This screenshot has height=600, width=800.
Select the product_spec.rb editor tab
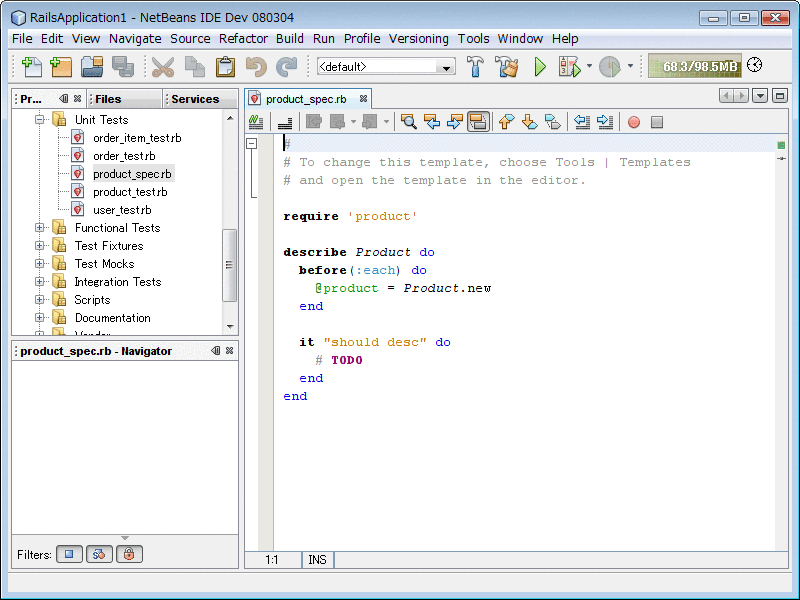[x=306, y=99]
